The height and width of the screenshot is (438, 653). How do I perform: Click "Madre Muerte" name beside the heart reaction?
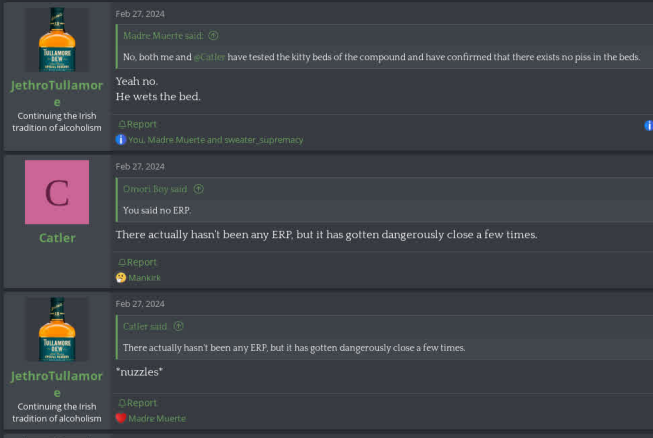[x=156, y=418]
